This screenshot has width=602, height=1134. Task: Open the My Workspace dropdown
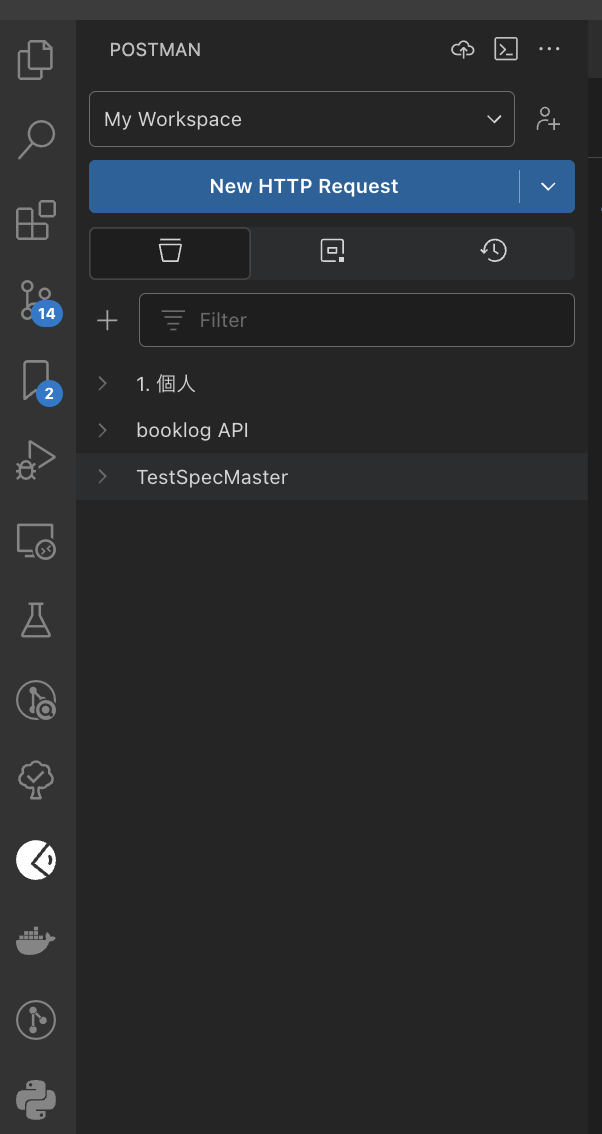pyautogui.click(x=302, y=119)
